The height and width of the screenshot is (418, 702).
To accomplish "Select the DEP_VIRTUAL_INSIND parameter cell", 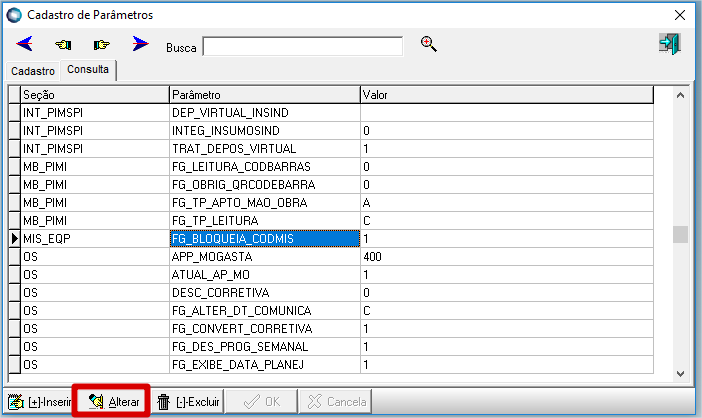I will pyautogui.click(x=265, y=113).
